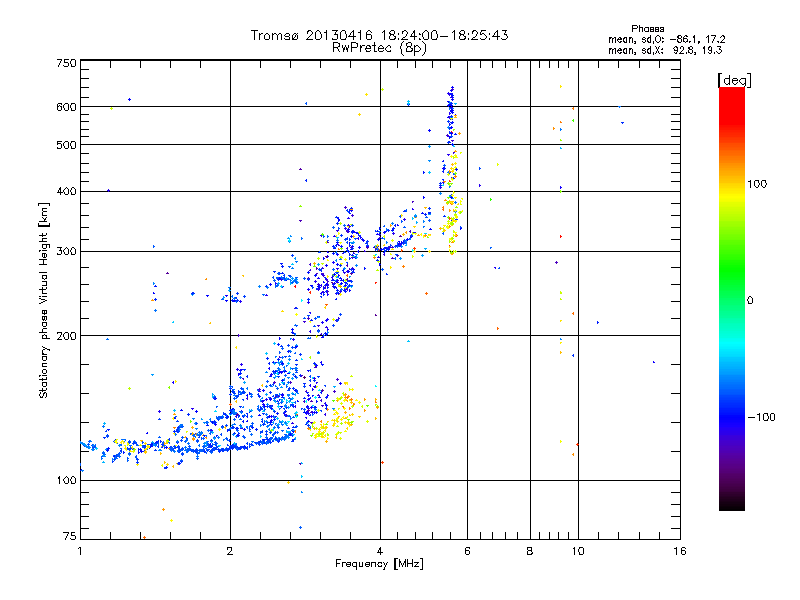Click the x-axis tick label '1'

(x=80, y=551)
